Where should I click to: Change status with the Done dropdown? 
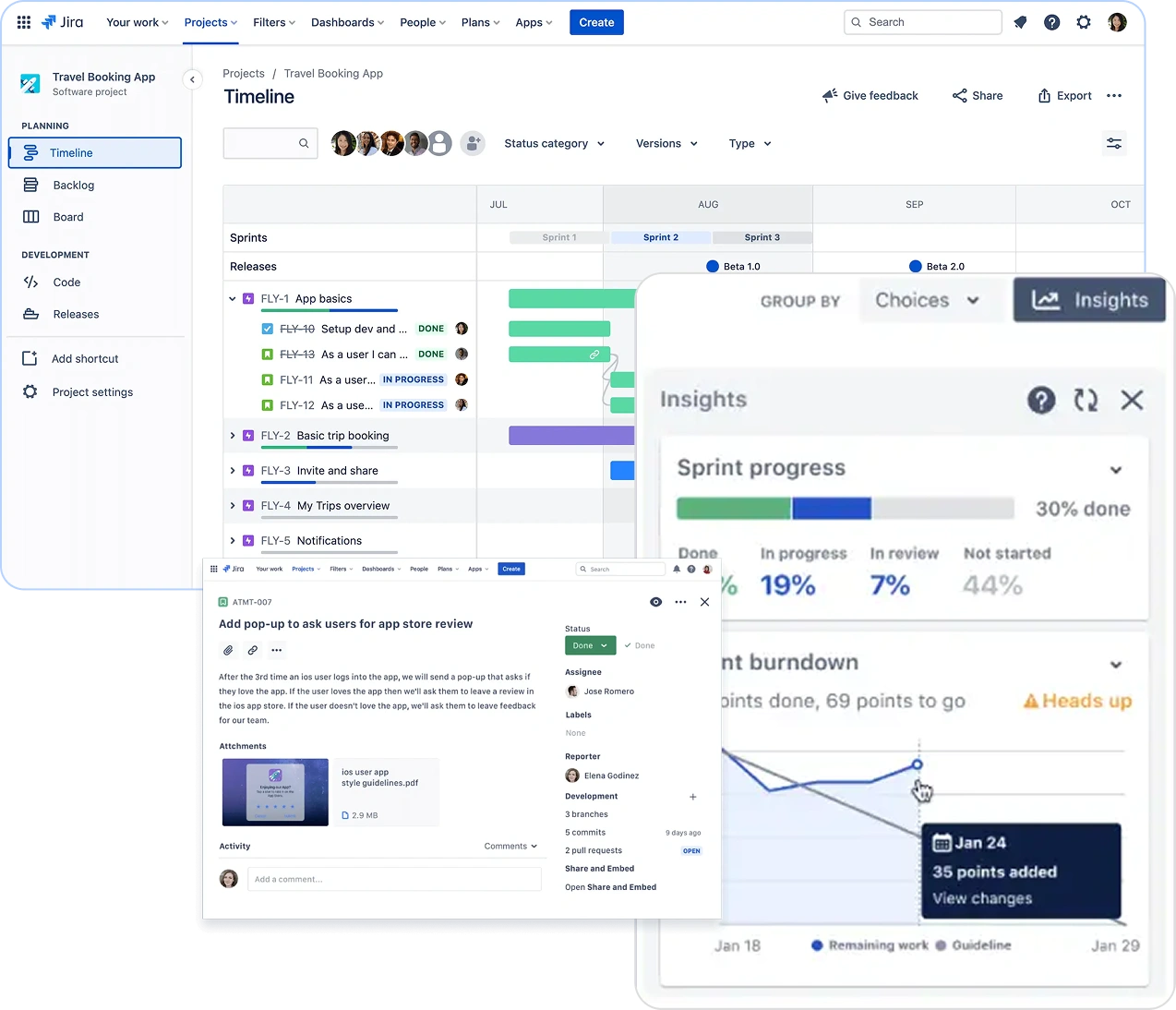point(590,645)
